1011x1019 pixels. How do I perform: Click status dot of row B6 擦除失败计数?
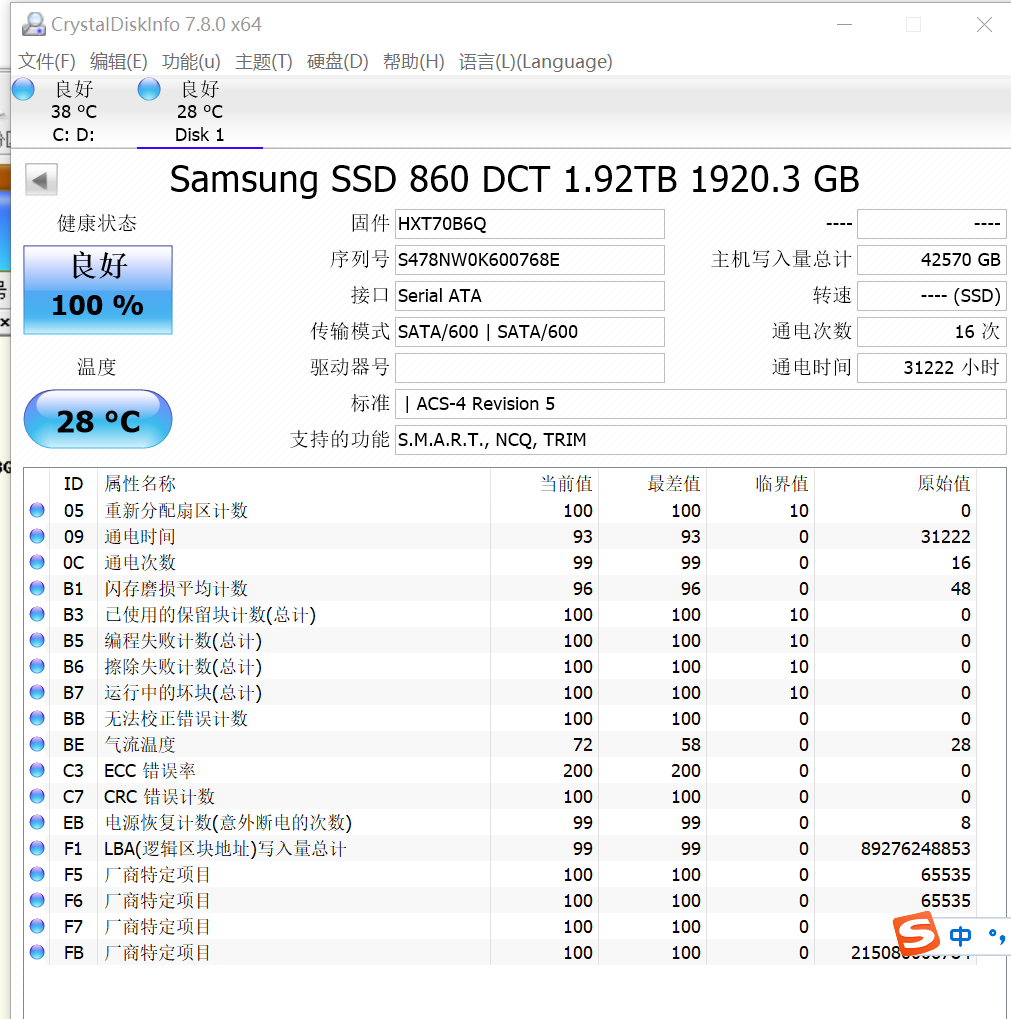coord(37,666)
